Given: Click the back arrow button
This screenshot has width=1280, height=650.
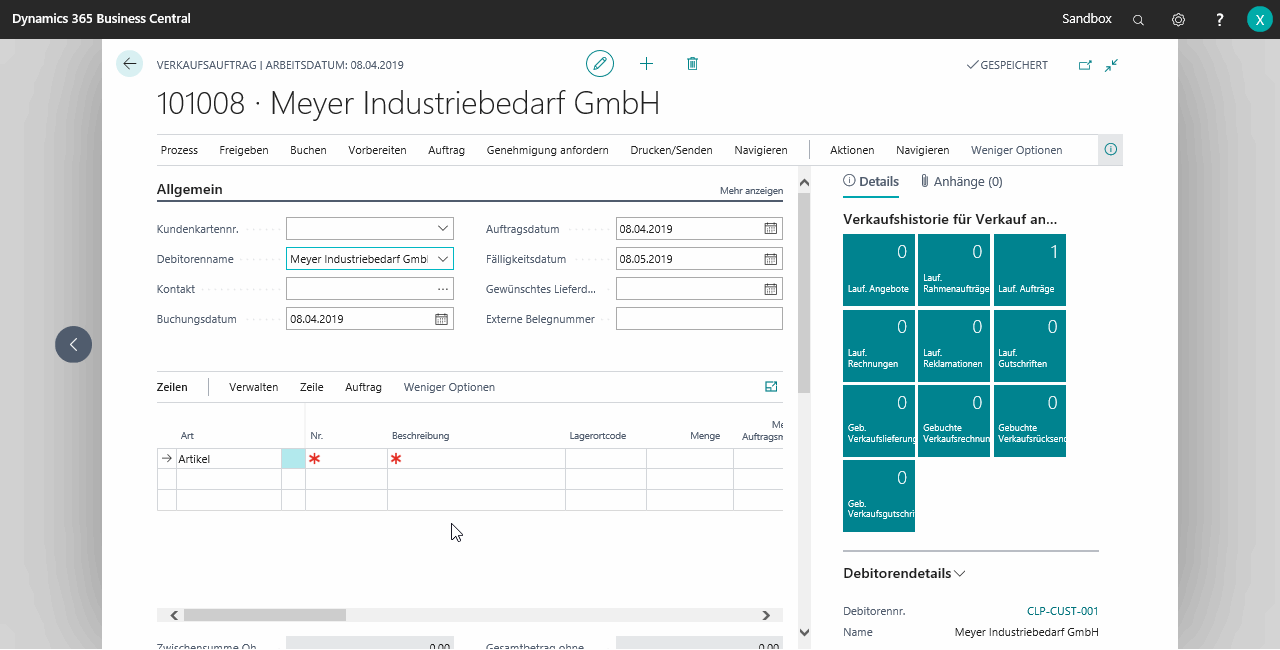Looking at the screenshot, I should (x=129, y=64).
